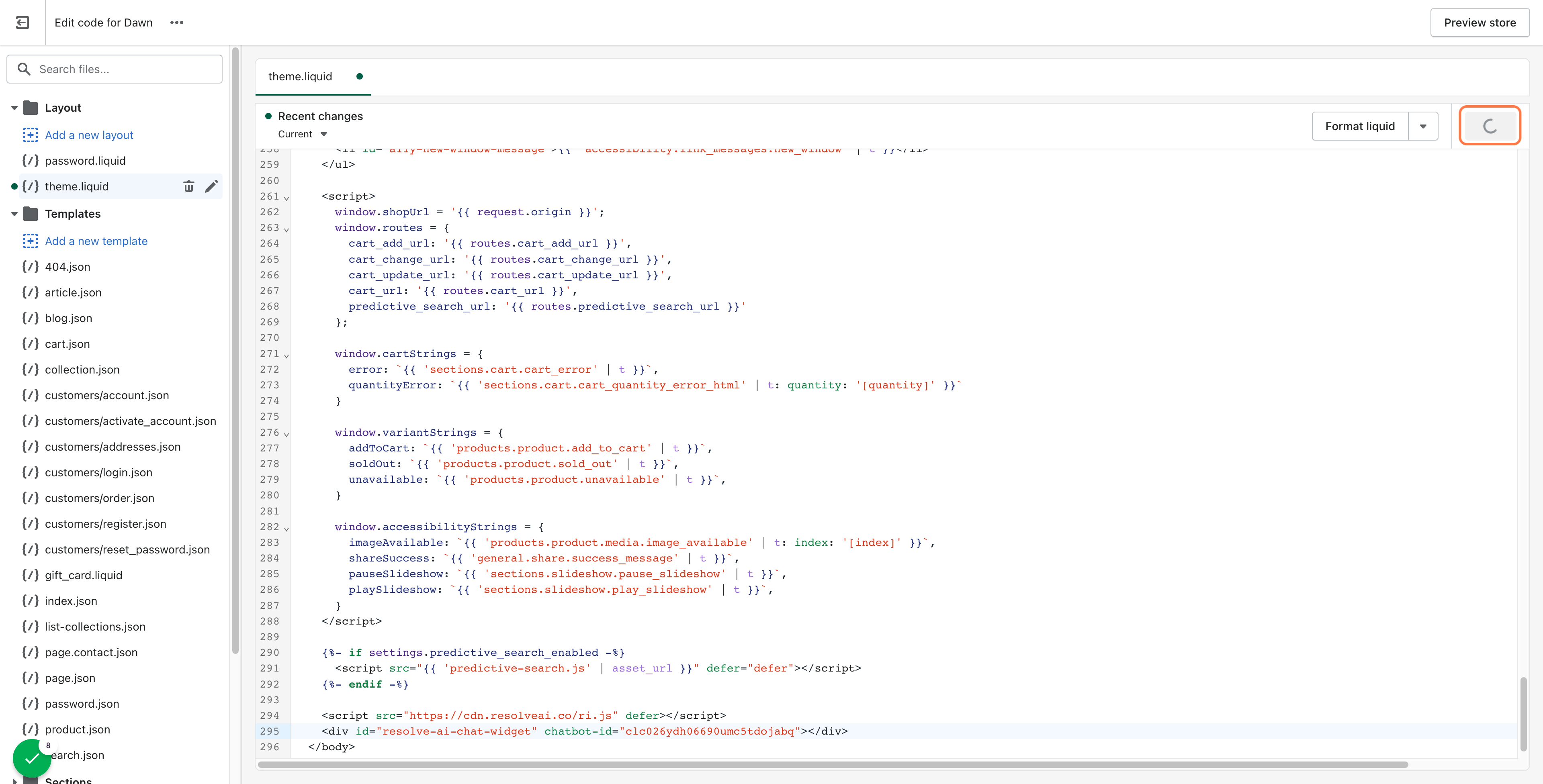Open password.liquid in the file tree
Viewport: 1543px width, 784px height.
85,161
